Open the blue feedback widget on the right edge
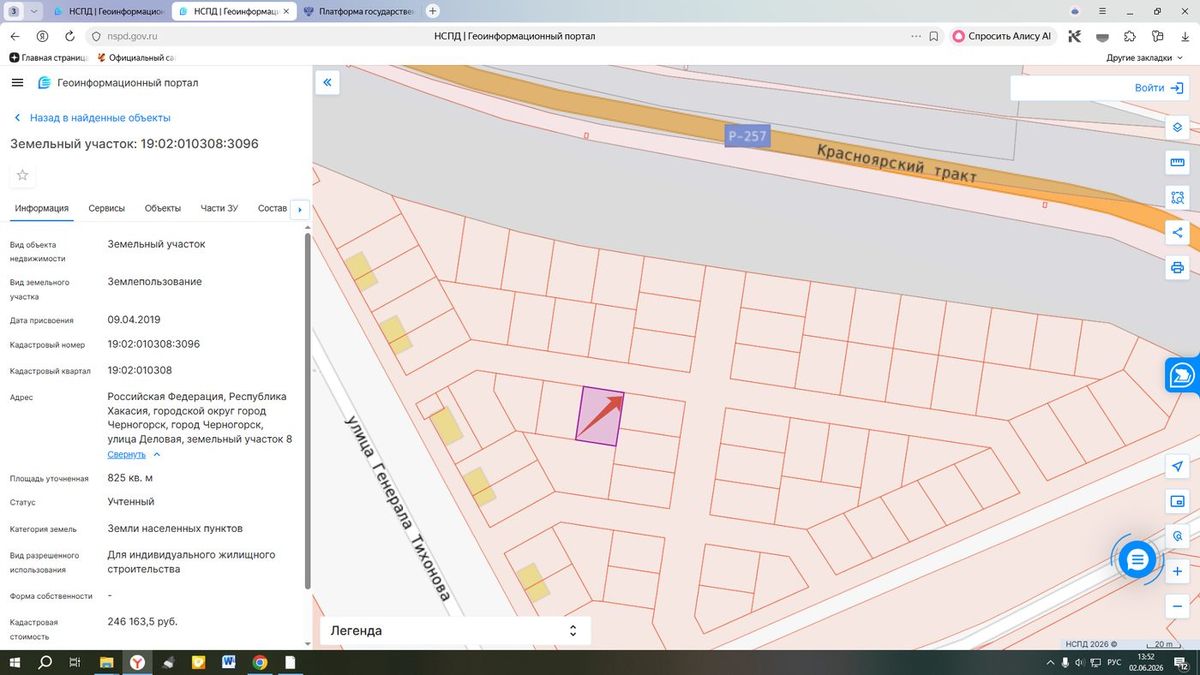Screen dimensions: 1200x675 (x=1183, y=374)
